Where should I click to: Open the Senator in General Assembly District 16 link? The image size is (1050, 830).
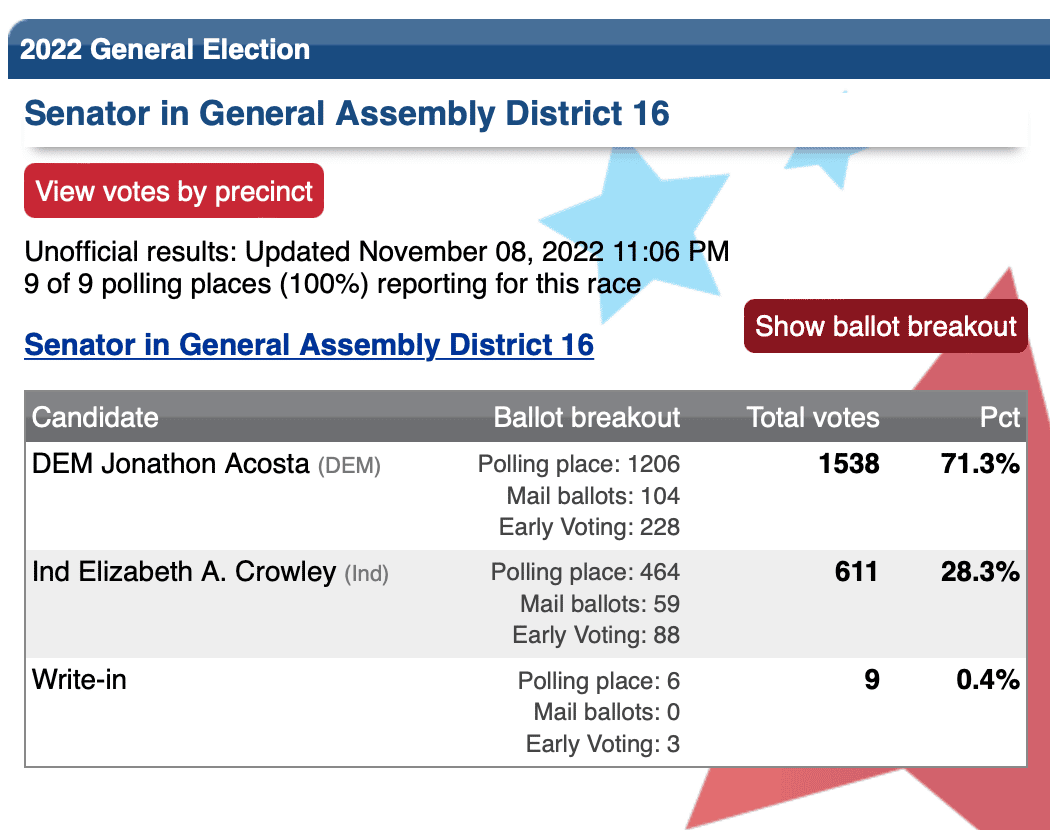[x=309, y=345]
